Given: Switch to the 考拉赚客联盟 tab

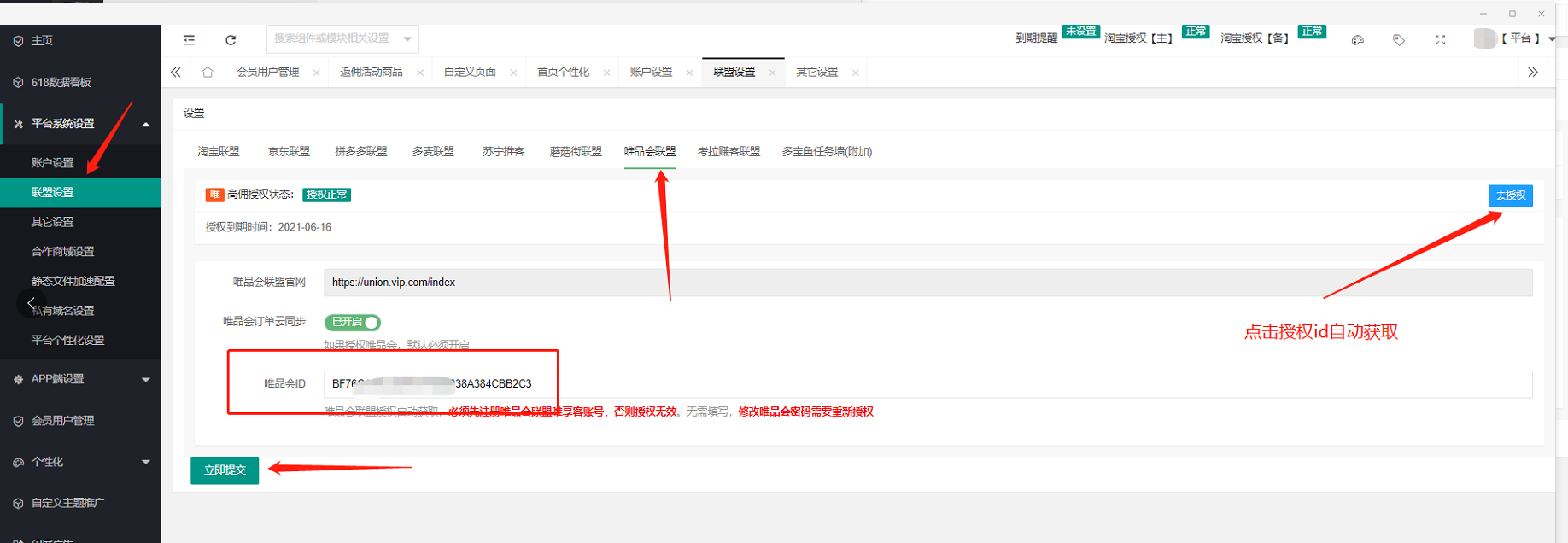Looking at the screenshot, I should (728, 151).
